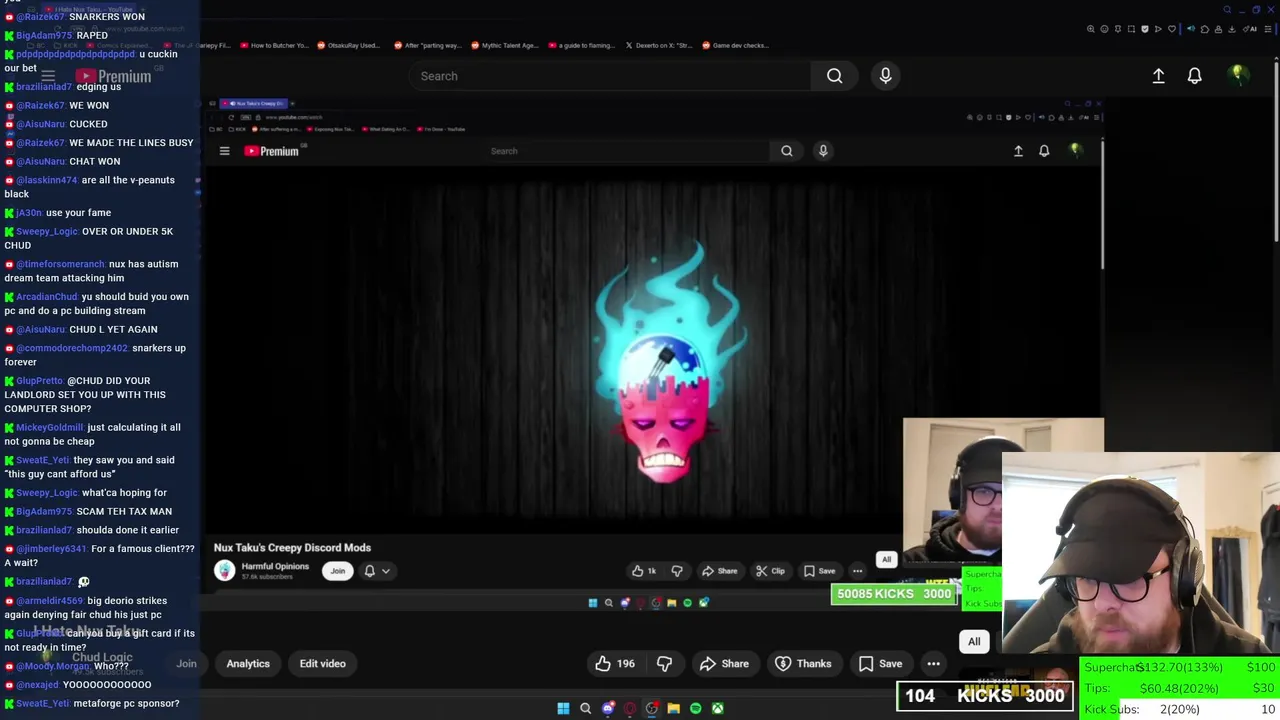The image size is (1280, 720).
Task: Open Spotify from the taskbar
Action: pos(695,708)
